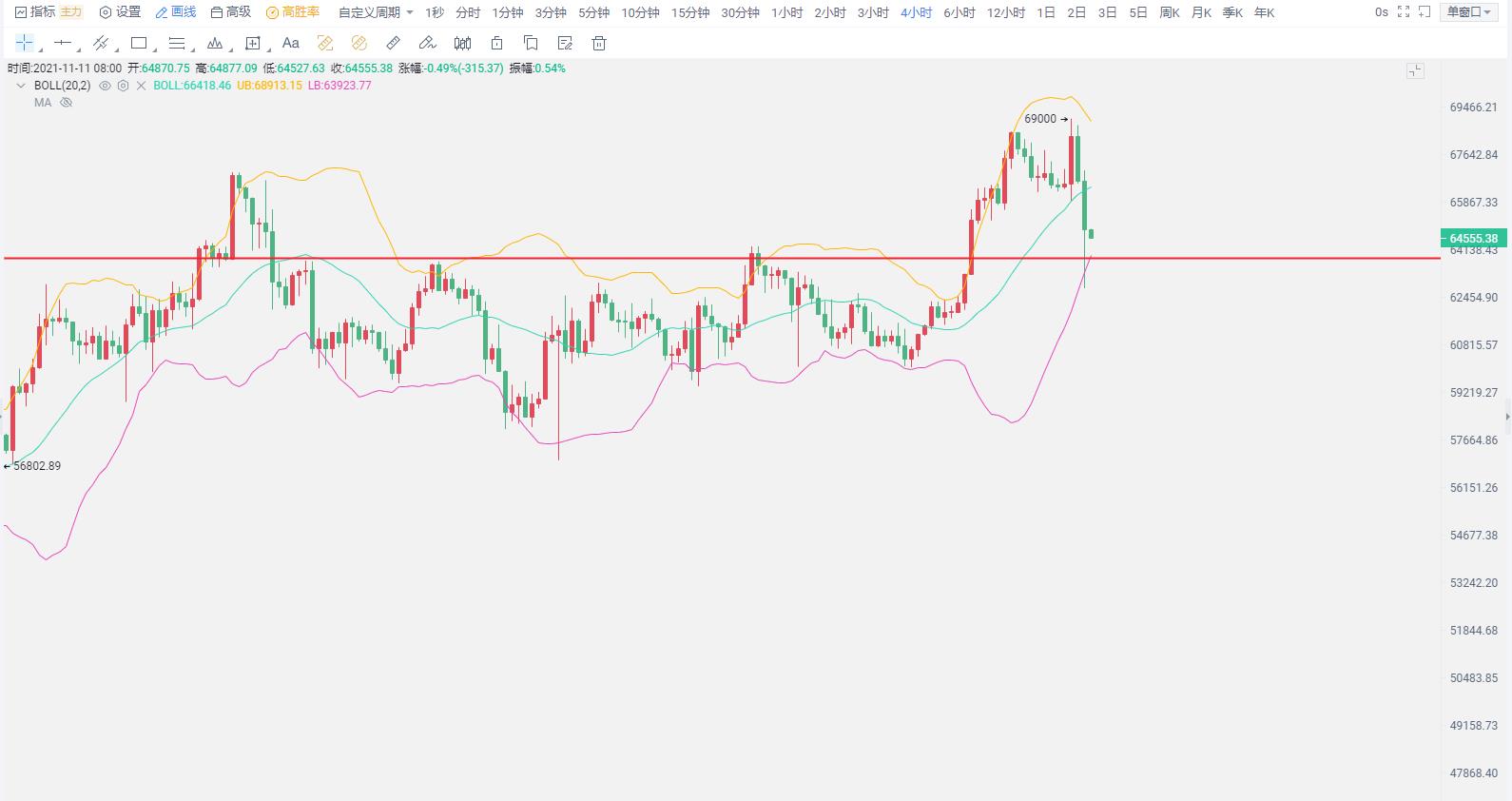Click the 设置 settings button
Viewport: 1512px width, 801px height.
click(x=120, y=12)
